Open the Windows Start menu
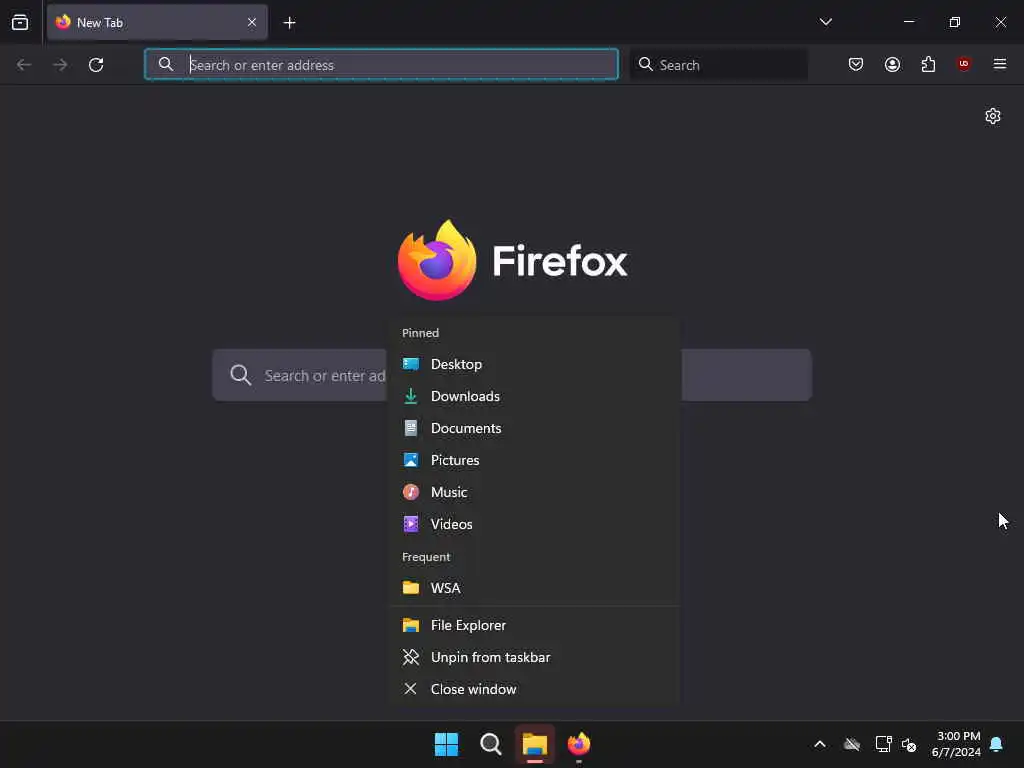 447,744
